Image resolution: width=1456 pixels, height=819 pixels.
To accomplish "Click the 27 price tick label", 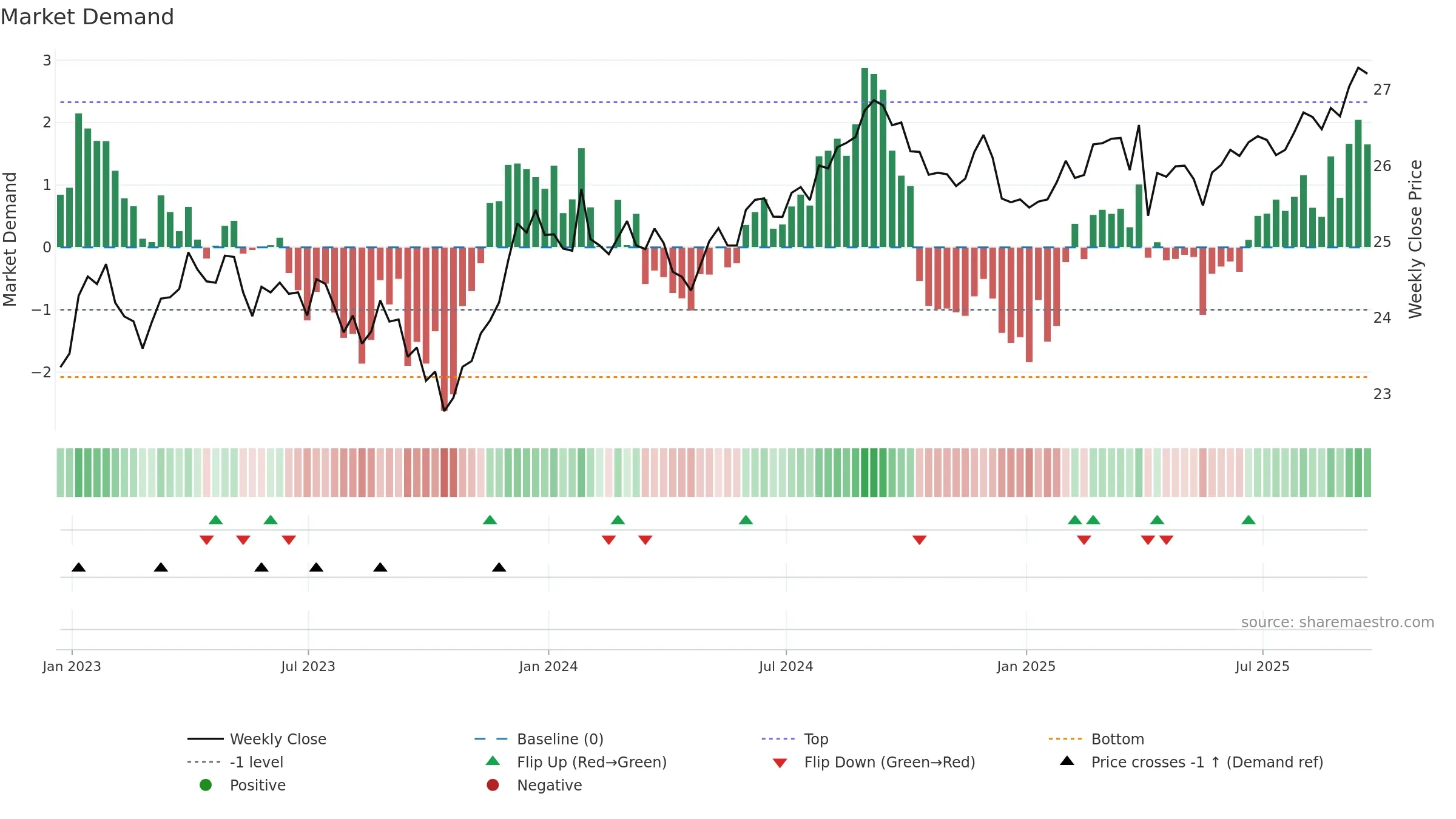I will pyautogui.click(x=1382, y=90).
